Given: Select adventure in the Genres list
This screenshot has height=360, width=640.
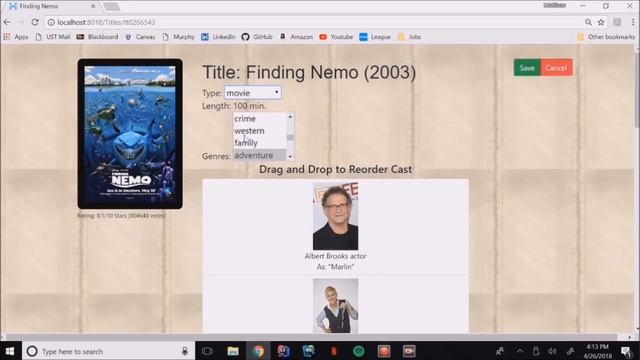Looking at the screenshot, I should point(260,155).
